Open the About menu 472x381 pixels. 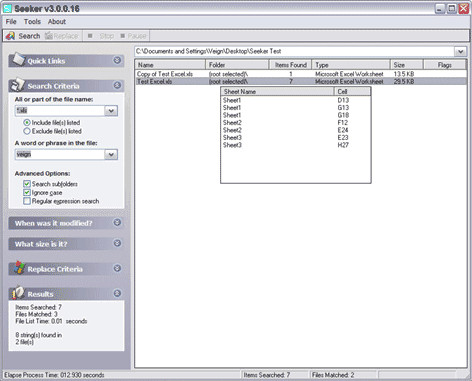click(57, 22)
